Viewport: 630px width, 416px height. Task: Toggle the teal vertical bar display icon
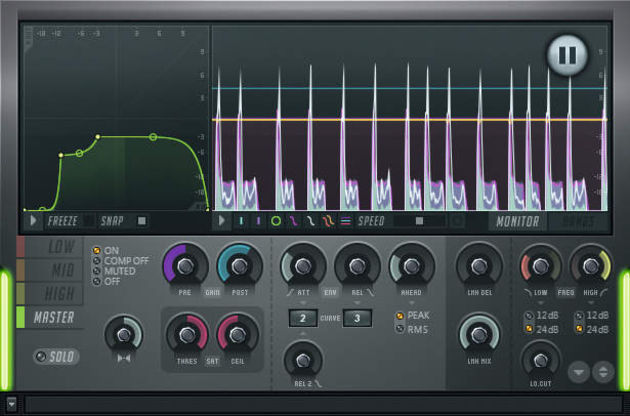click(241, 221)
